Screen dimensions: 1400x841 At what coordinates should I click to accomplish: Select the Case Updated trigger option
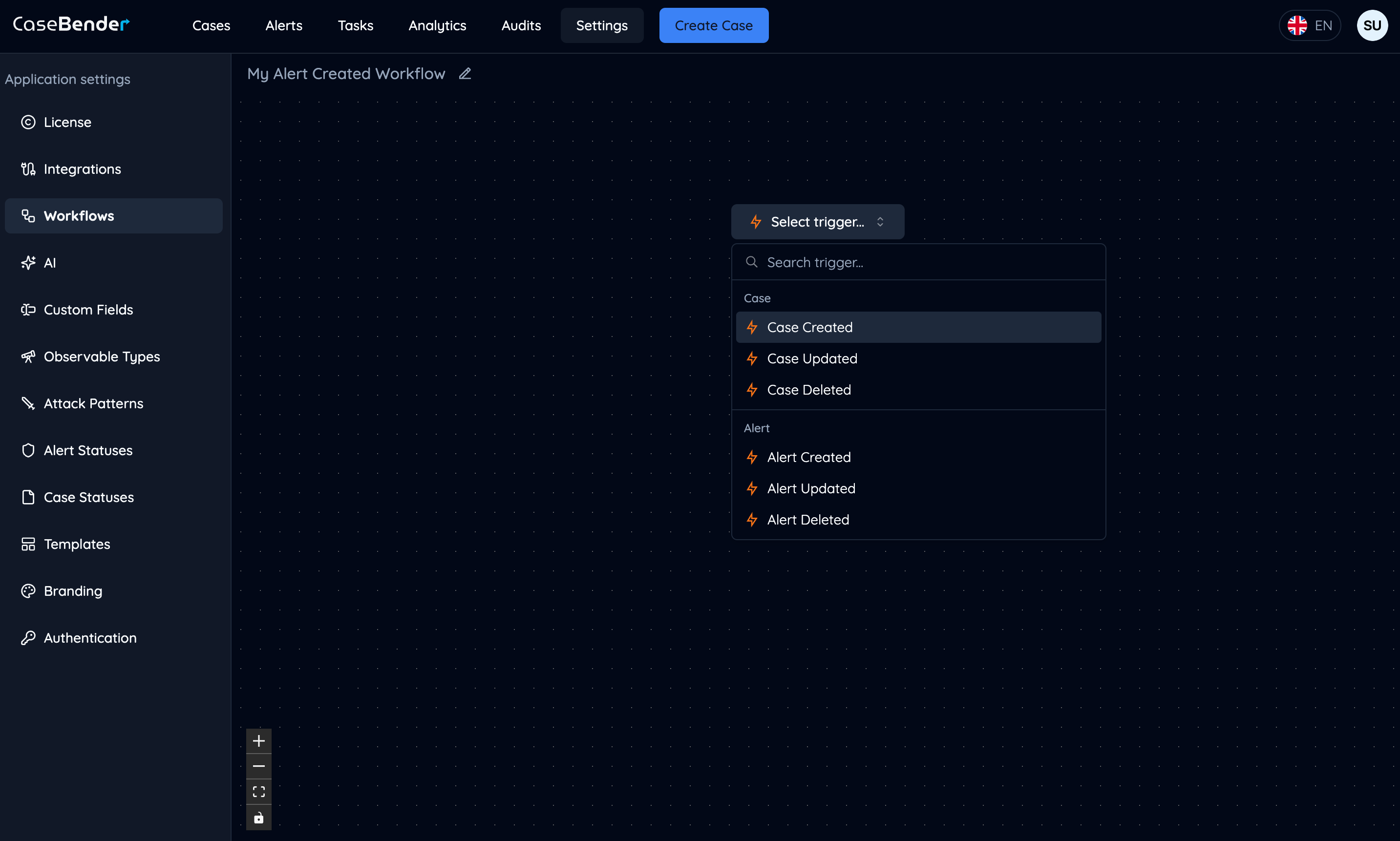pos(812,359)
